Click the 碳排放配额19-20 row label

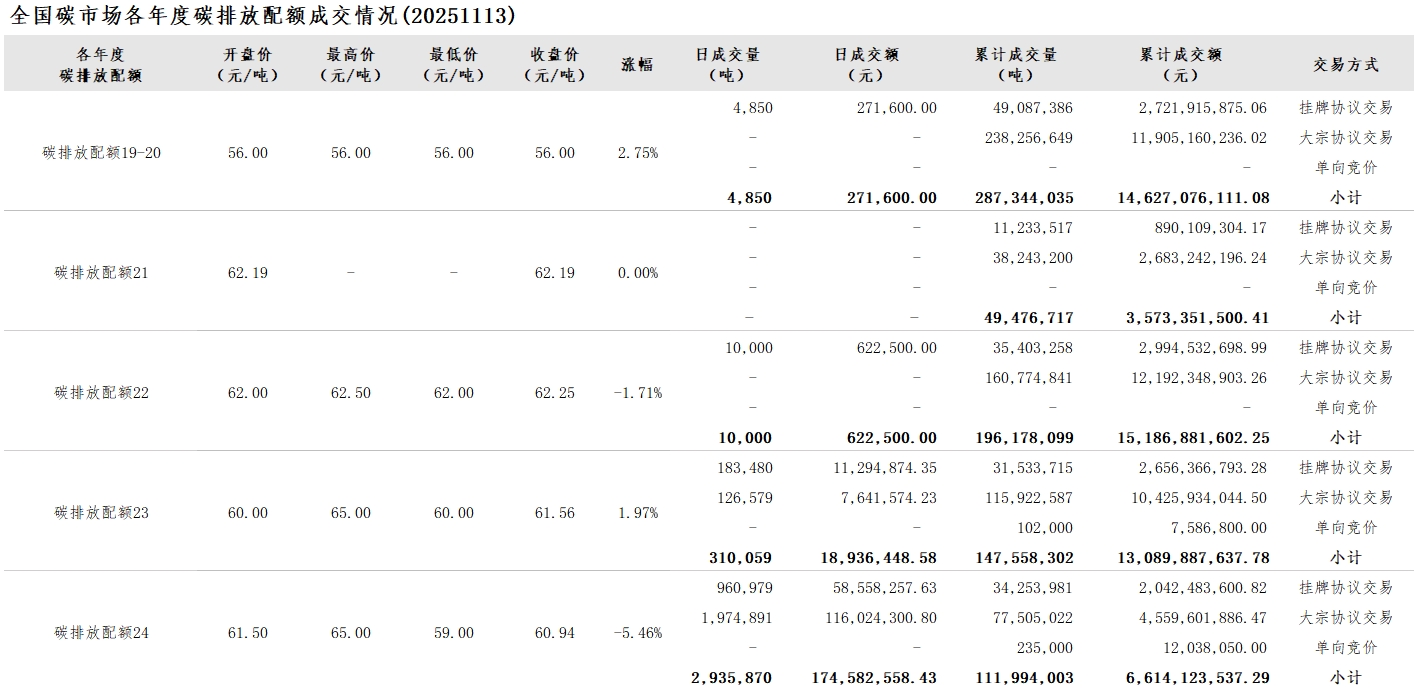pos(102,153)
